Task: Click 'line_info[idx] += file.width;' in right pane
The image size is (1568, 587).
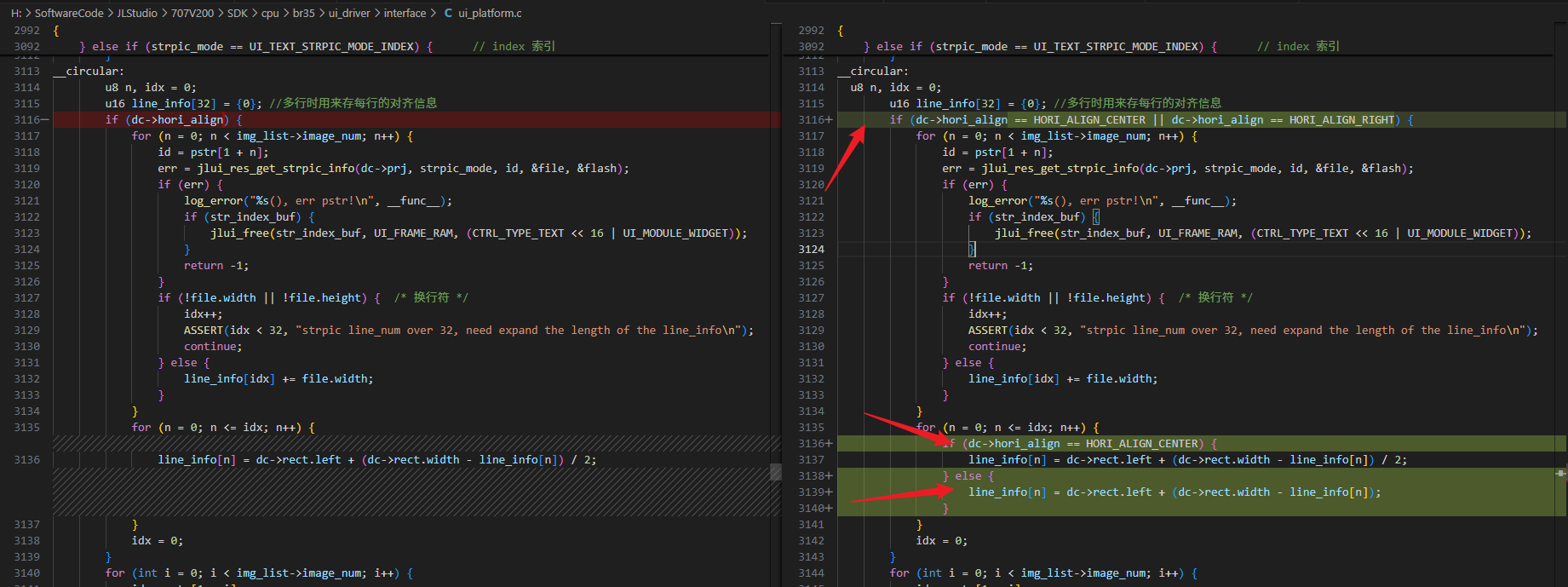Action: [x=1063, y=379]
